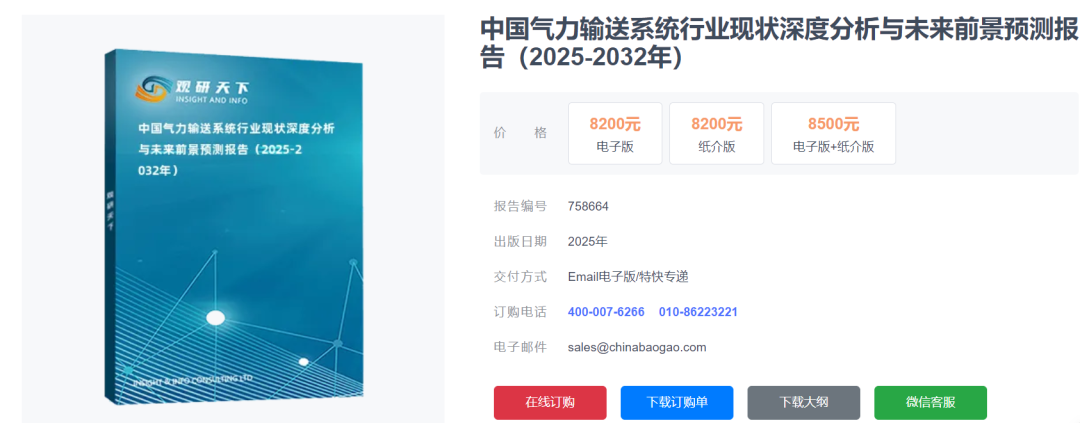Click the Email电子版/特快专递 delivery text
The height and width of the screenshot is (423, 1080).
[628, 277]
